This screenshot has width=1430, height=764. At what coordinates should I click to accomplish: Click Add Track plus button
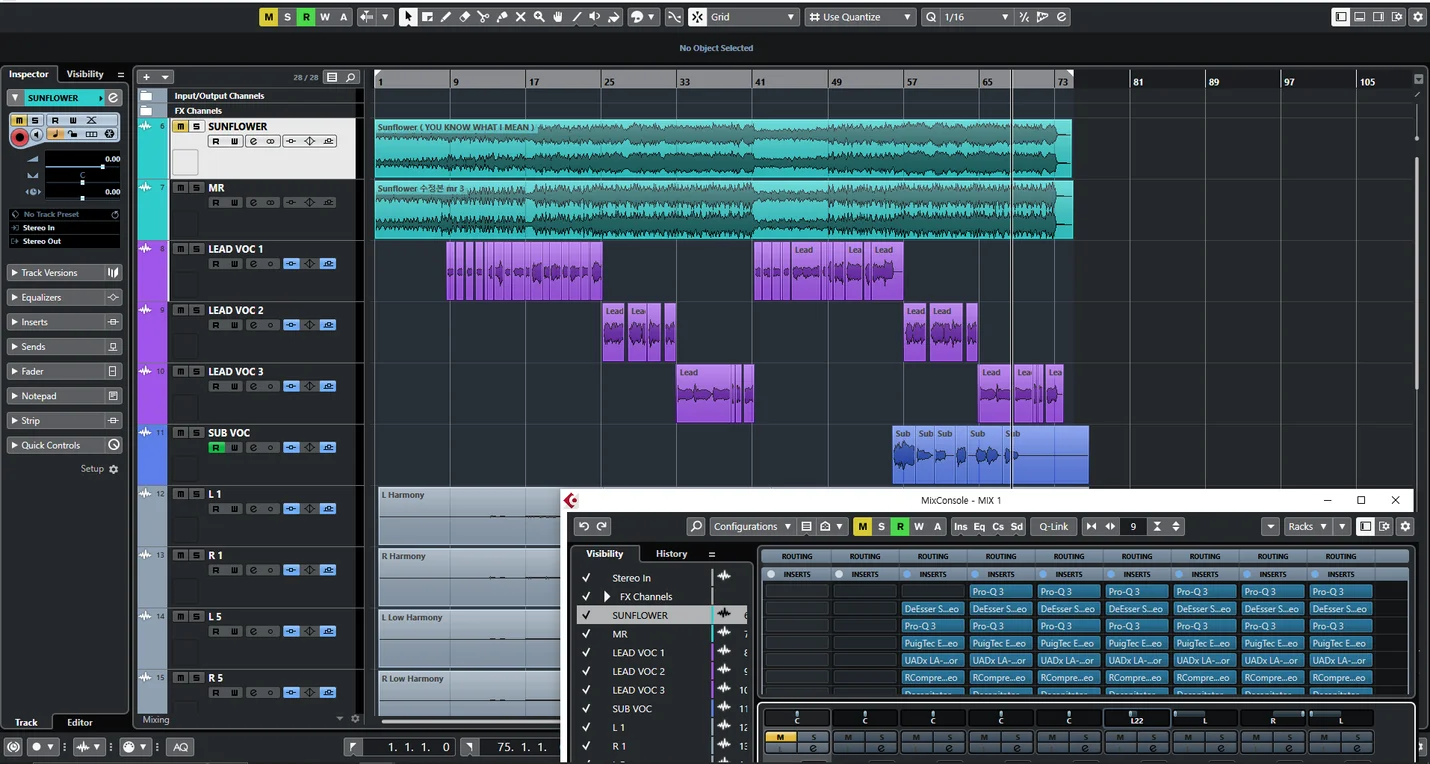147,77
